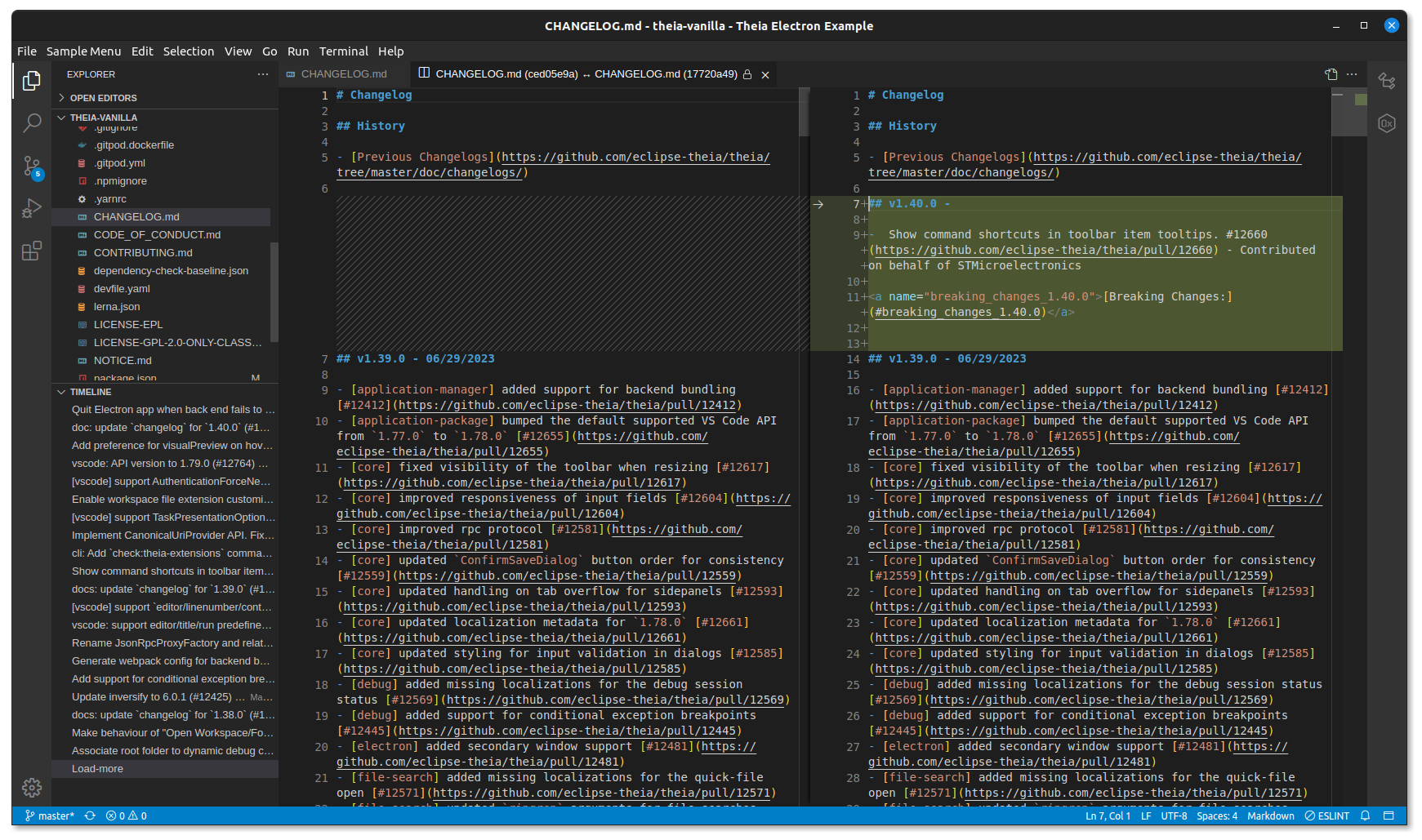Click the Open Changes diff icon in editor toolbar
Viewport: 1422px width, 840px height.
(x=1331, y=73)
